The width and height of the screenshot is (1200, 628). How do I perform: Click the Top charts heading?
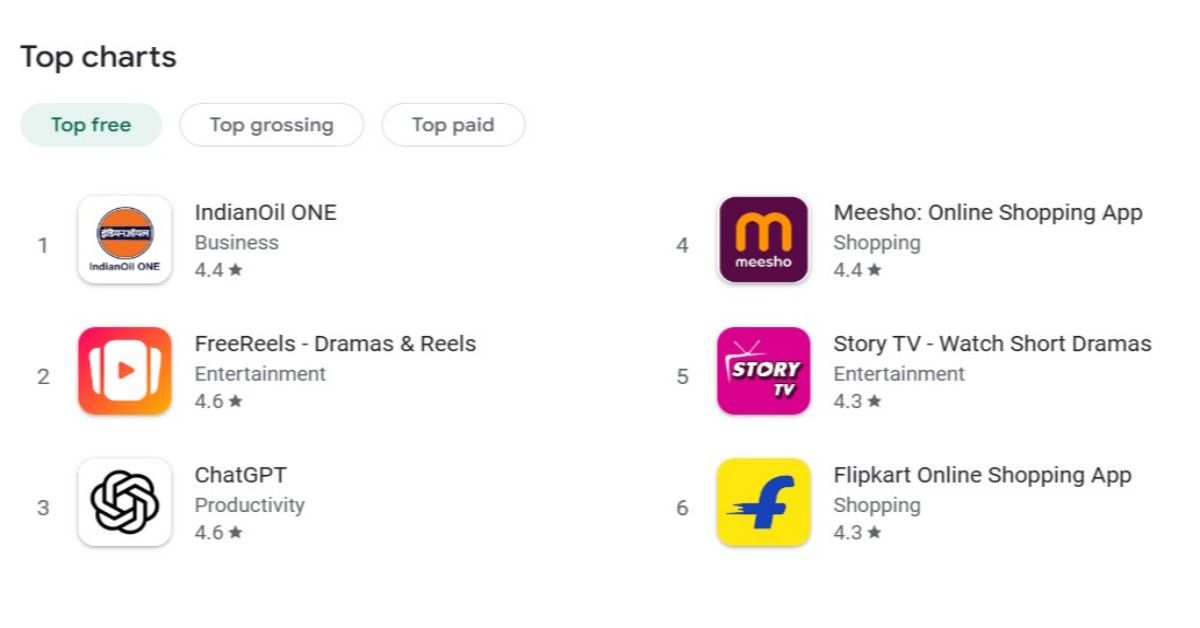[98, 57]
